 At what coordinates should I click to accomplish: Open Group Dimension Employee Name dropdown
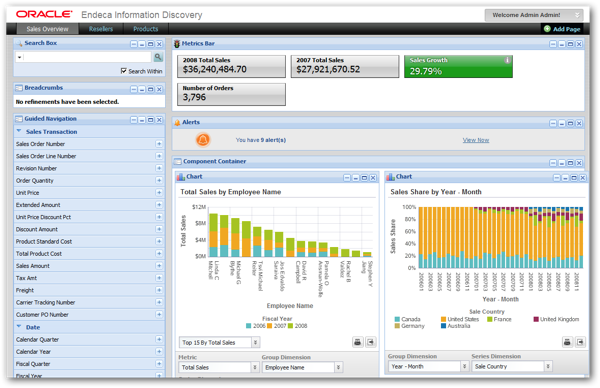[x=302, y=367]
